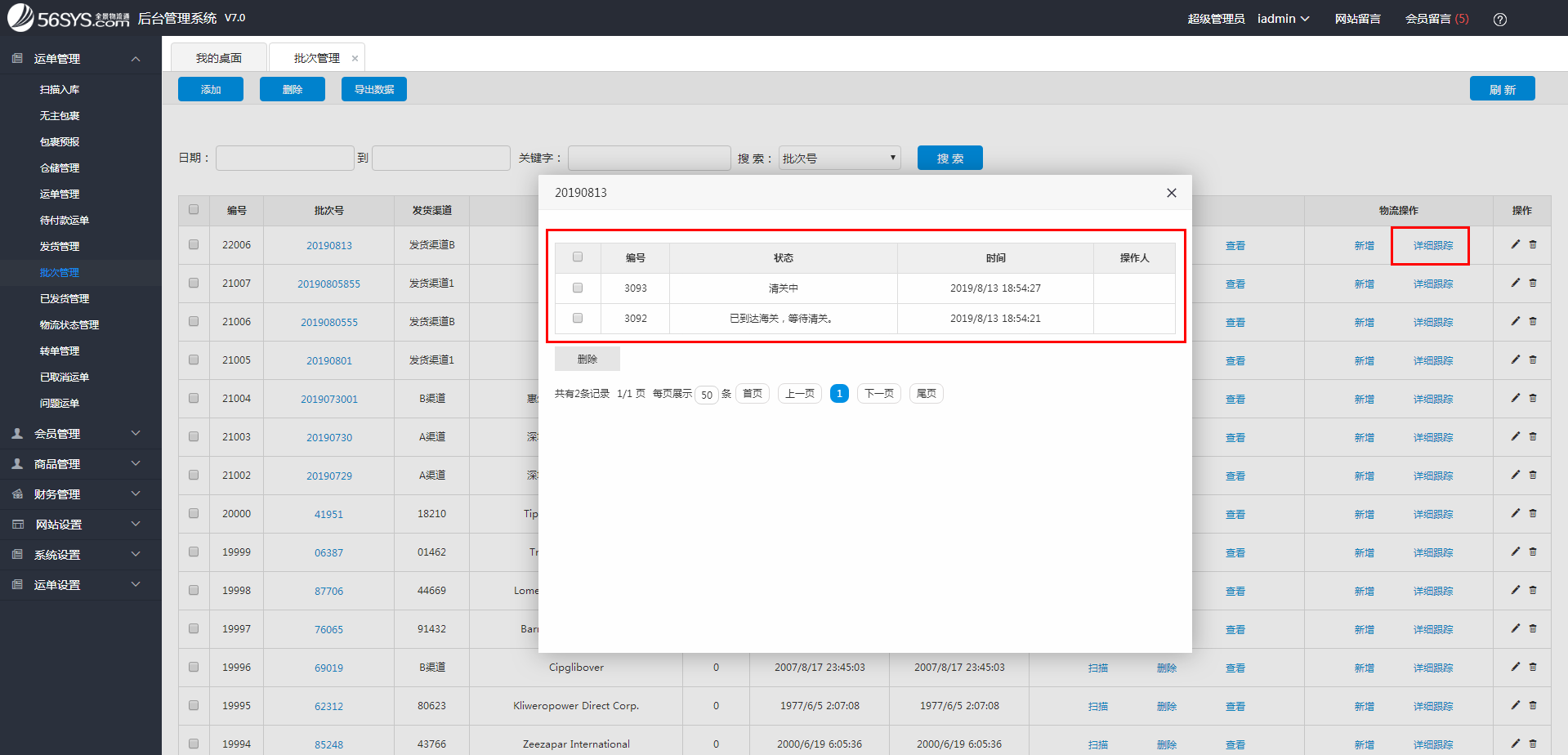This screenshot has height=755, width=1568.
Task: Check the select-all checkbox in the dialog header
Action: click(x=578, y=257)
